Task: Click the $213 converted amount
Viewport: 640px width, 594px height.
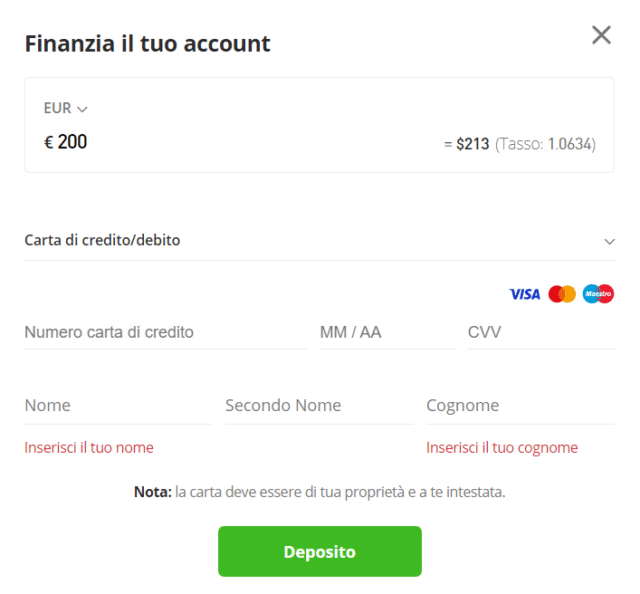Action: (472, 144)
